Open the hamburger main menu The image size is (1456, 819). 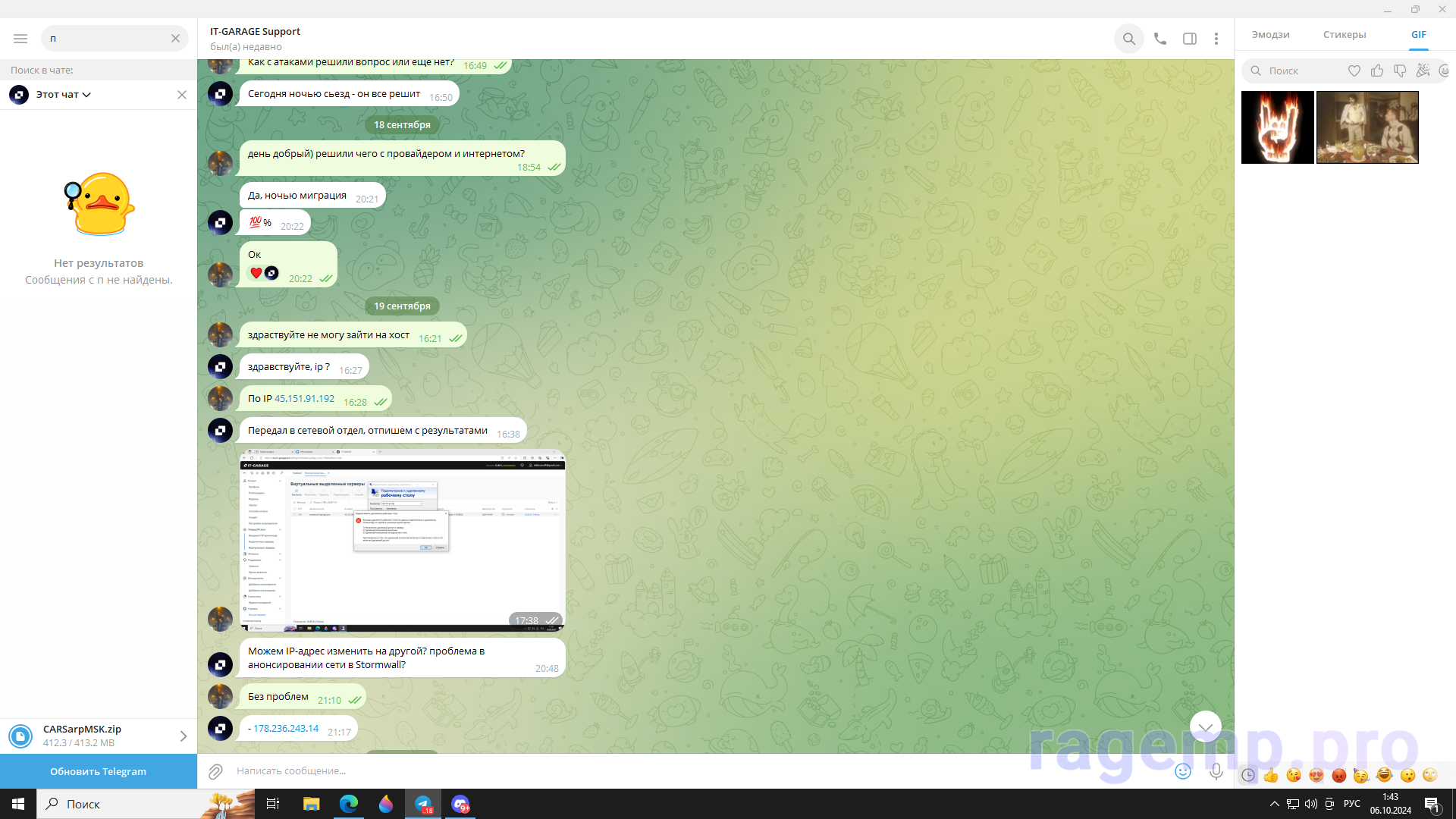point(20,39)
